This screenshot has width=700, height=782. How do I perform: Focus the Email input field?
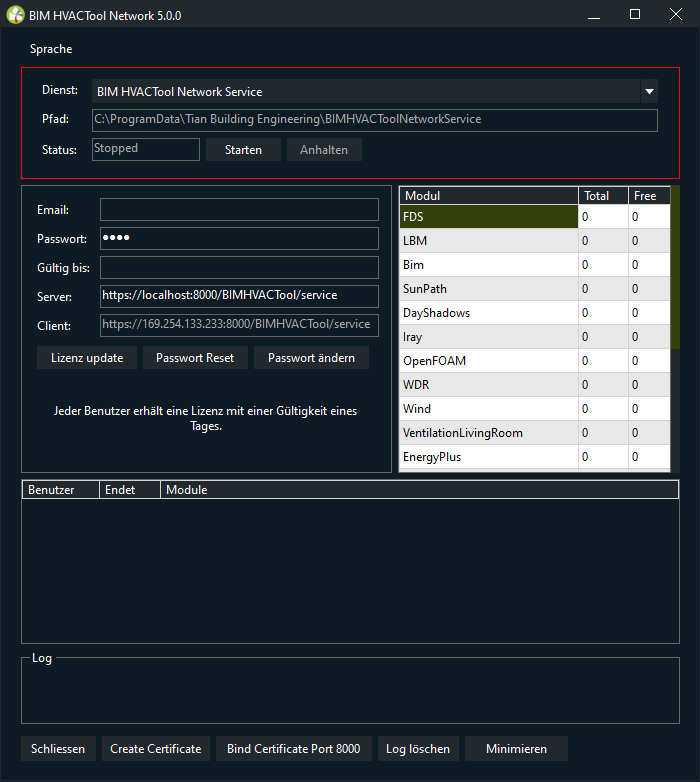click(x=239, y=209)
